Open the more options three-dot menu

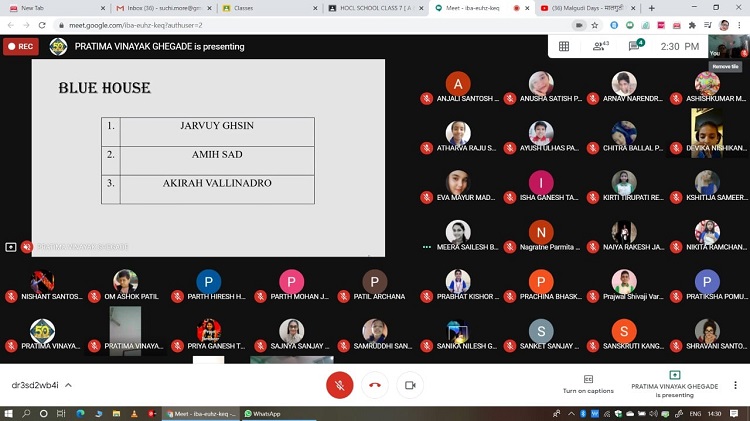[733, 384]
